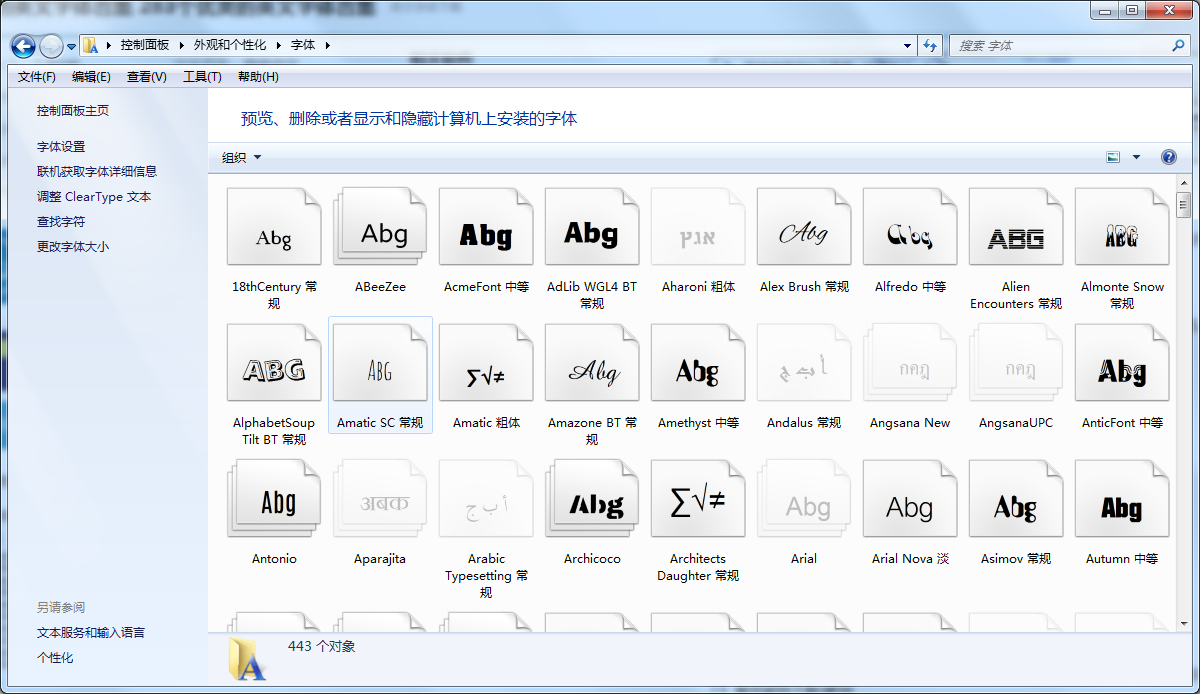Select the Almonte Snow font icon
Image resolution: width=1200 pixels, height=694 pixels.
1122,227
